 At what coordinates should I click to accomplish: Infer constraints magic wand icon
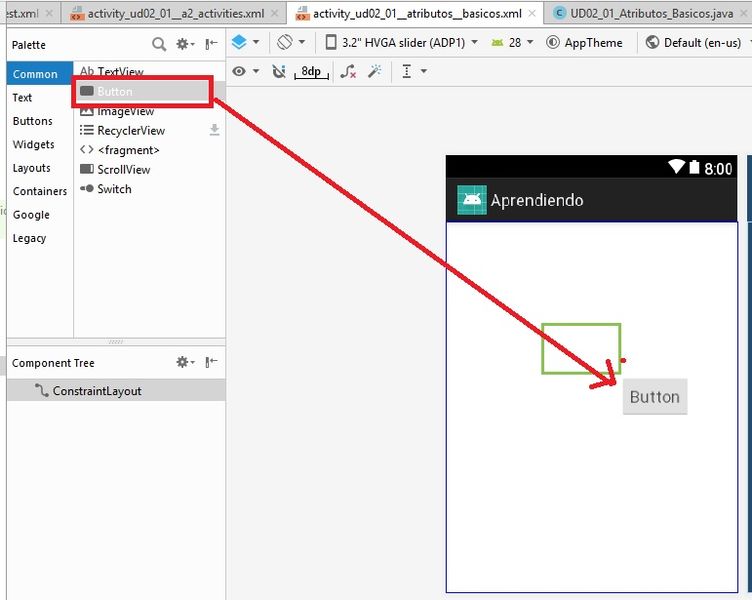click(374, 71)
